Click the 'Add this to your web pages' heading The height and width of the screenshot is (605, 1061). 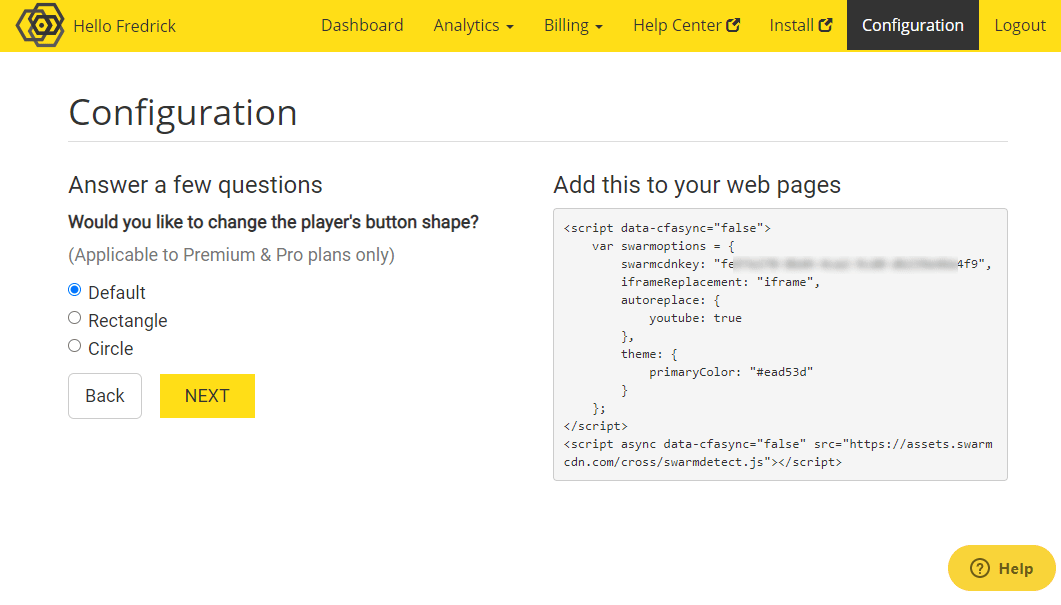pos(697,185)
